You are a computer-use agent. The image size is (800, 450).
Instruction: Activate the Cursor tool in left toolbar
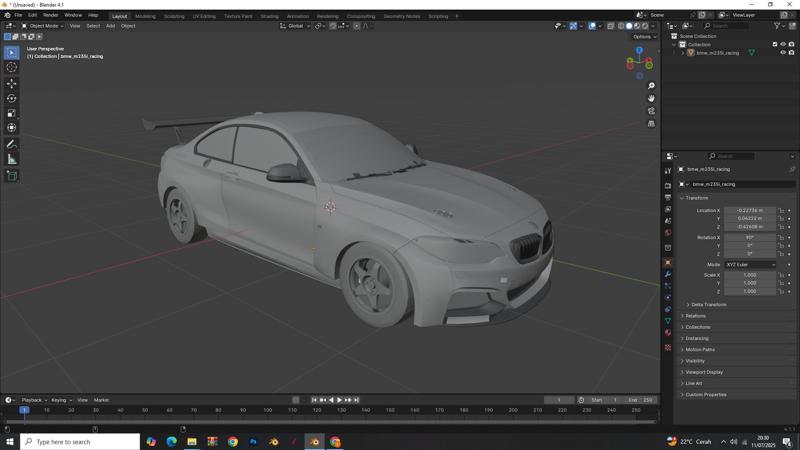click(x=12, y=67)
